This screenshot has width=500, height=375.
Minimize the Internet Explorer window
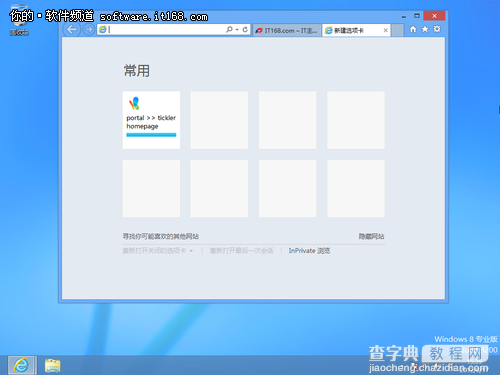[404, 16]
